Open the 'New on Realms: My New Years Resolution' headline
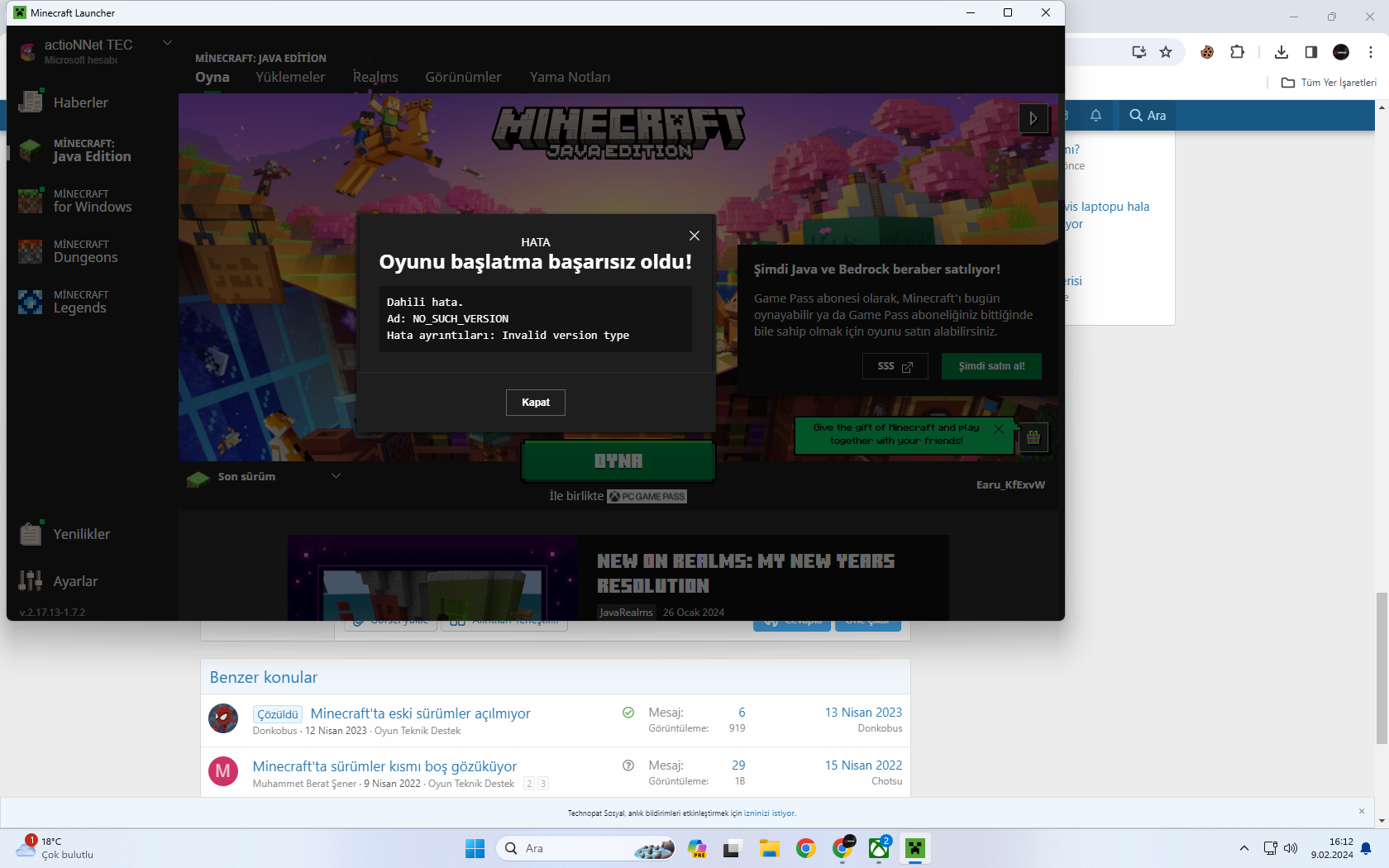Viewport: 1389px width, 868px height. point(746,573)
